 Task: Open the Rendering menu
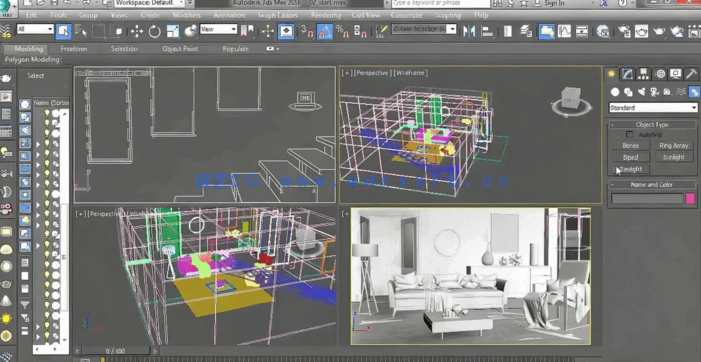click(325, 15)
